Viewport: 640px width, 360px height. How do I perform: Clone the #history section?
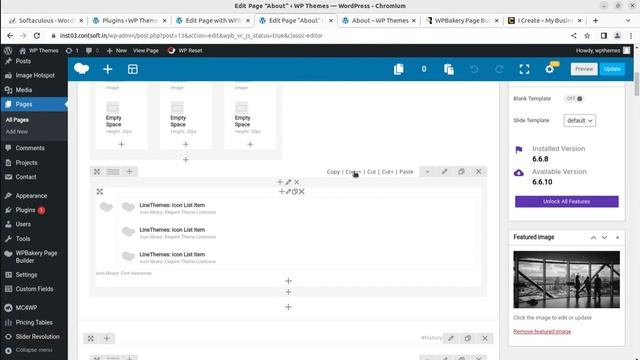pyautogui.click(x=468, y=338)
